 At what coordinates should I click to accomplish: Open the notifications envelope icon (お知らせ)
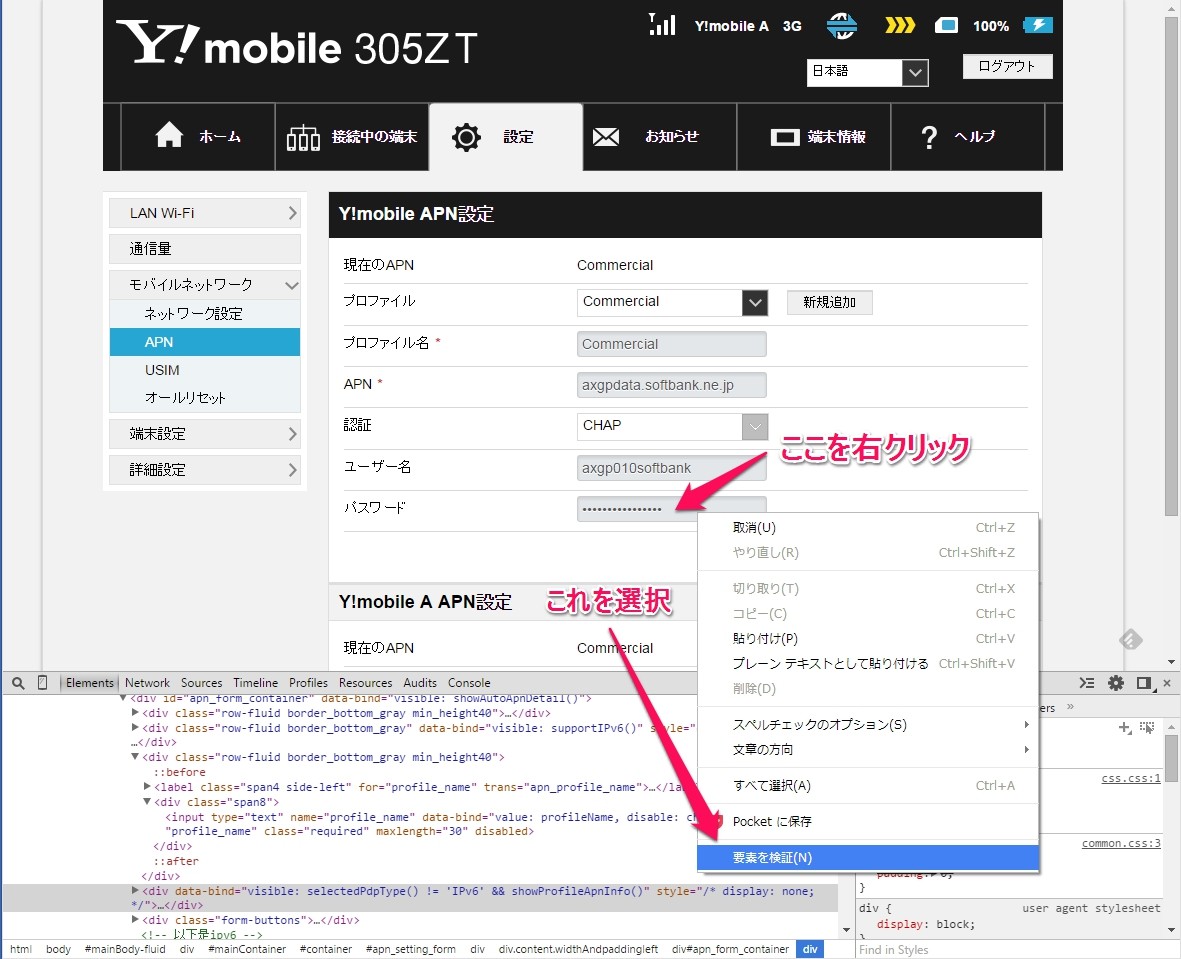pos(606,137)
